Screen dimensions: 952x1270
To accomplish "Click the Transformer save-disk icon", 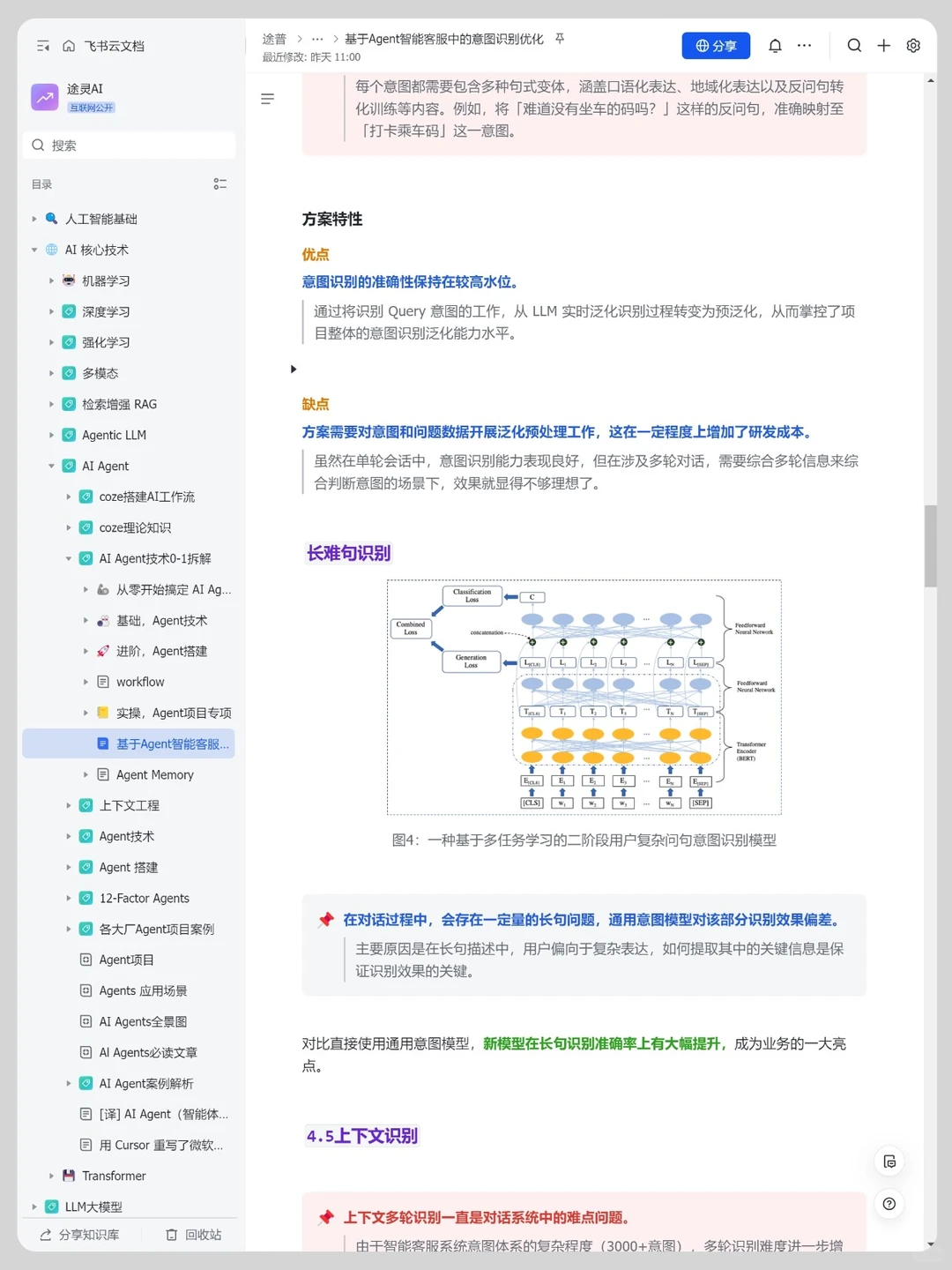I will [x=69, y=1176].
